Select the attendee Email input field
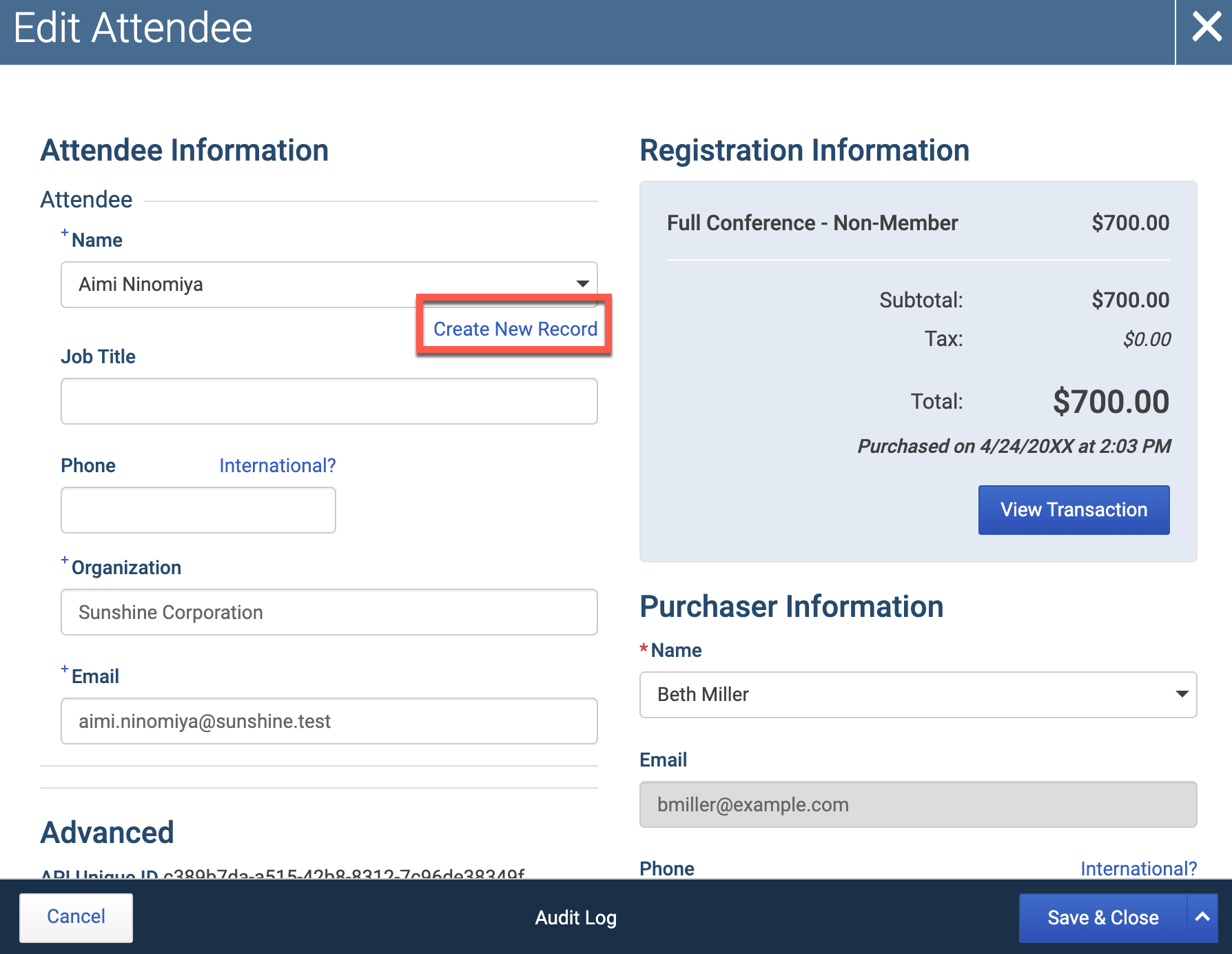Viewport: 1232px width, 954px height. coord(329,721)
